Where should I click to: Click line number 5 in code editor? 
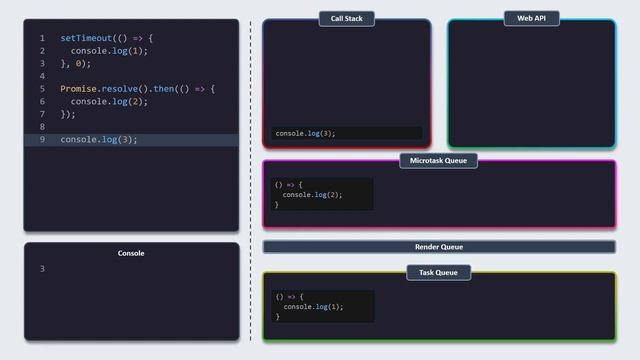coord(42,89)
